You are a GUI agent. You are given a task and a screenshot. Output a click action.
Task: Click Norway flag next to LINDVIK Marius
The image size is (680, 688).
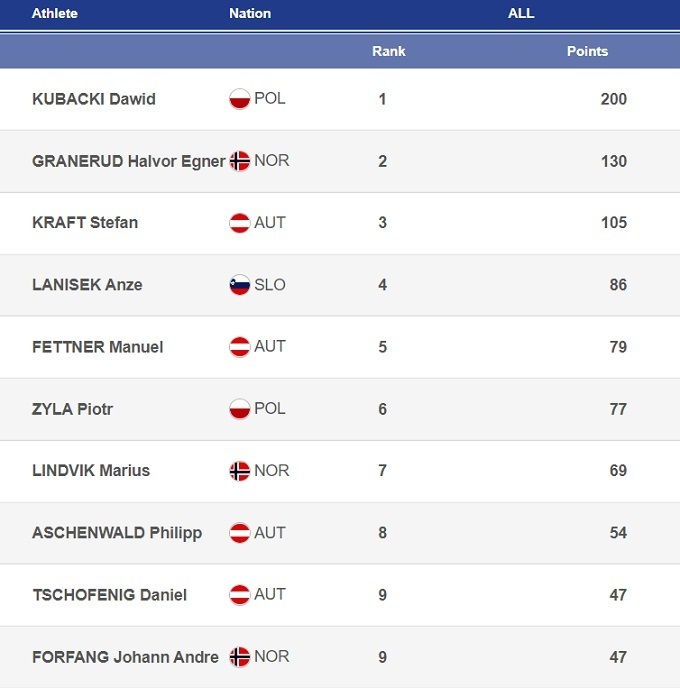click(239, 471)
